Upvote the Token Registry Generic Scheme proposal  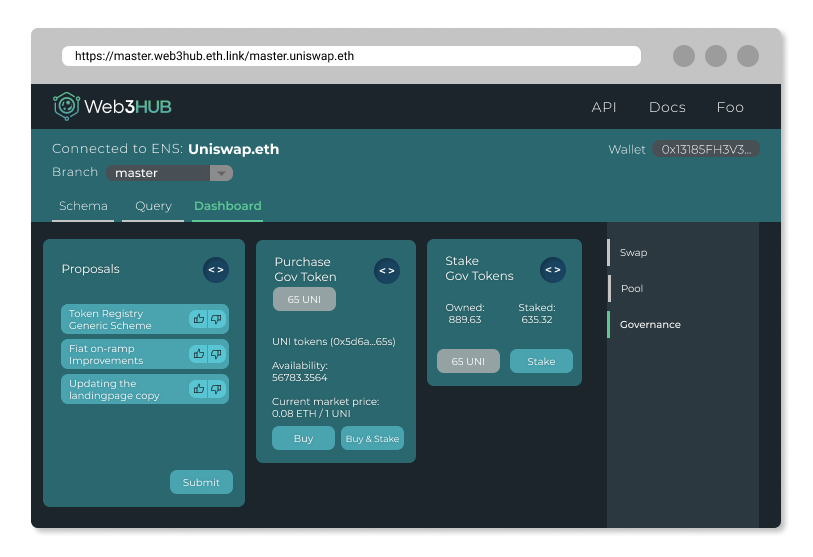(199, 319)
